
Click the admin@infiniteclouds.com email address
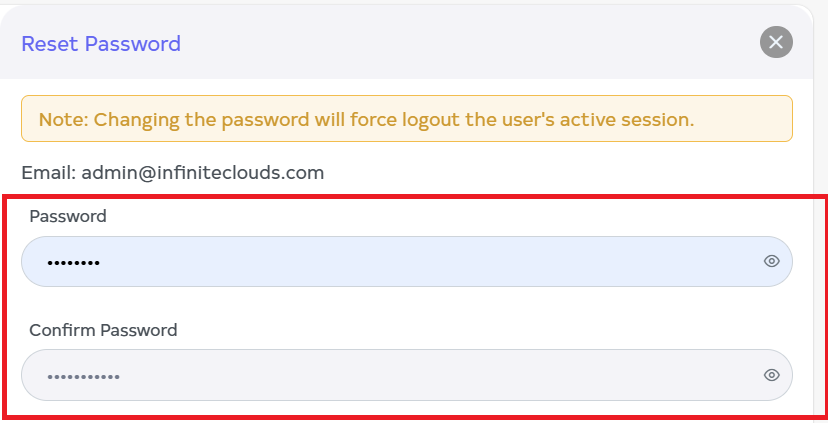[x=203, y=172]
